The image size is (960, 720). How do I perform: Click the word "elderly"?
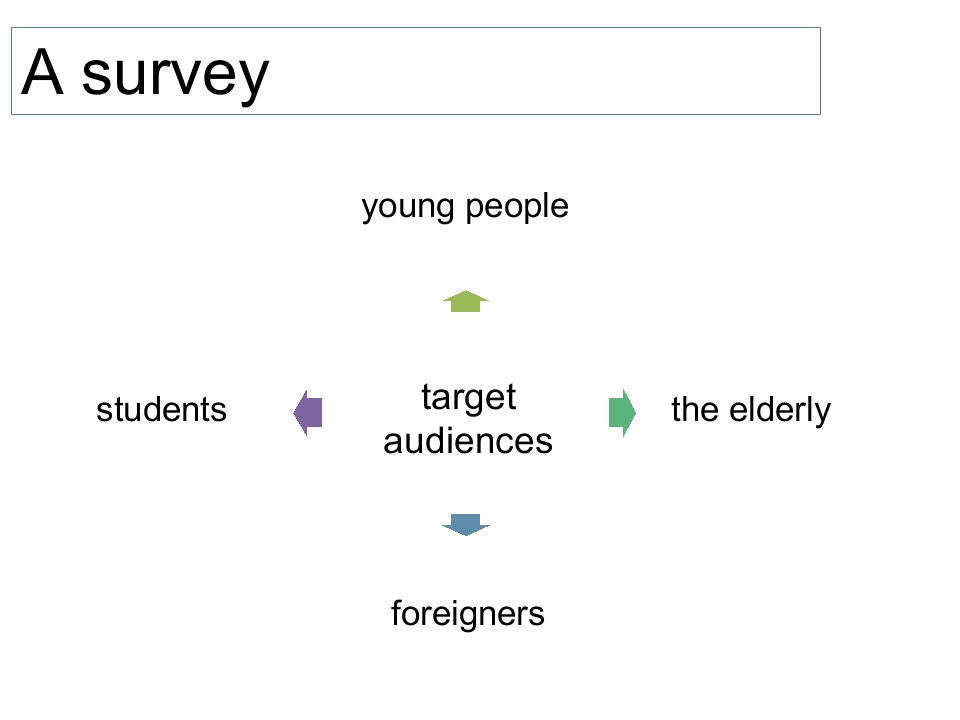click(x=780, y=411)
